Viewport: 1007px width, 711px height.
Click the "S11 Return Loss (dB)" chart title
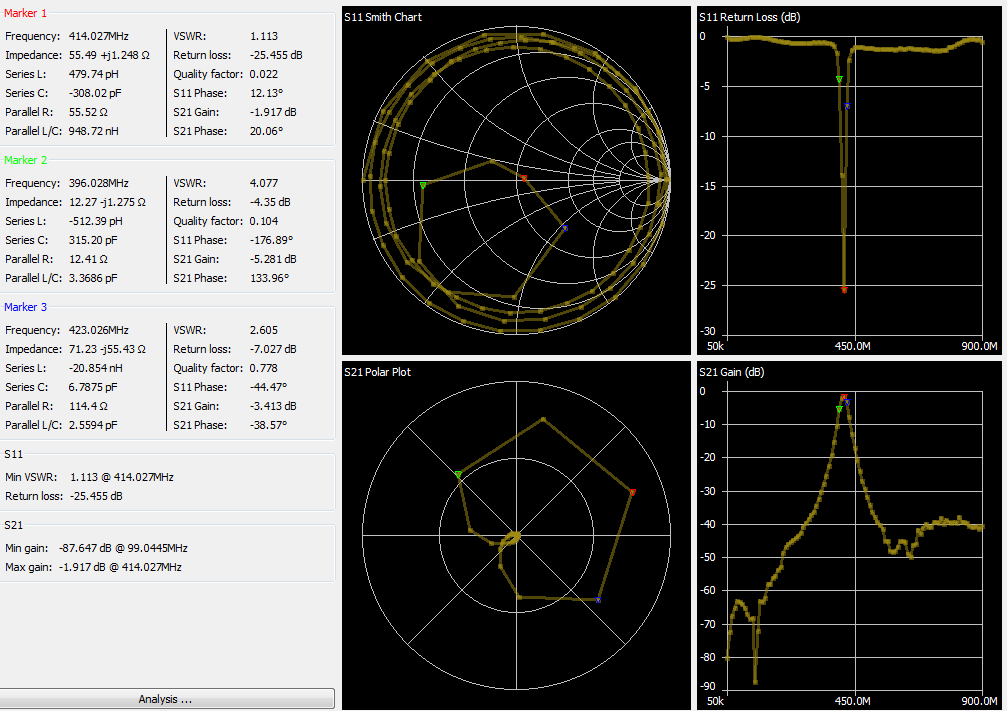(750, 17)
